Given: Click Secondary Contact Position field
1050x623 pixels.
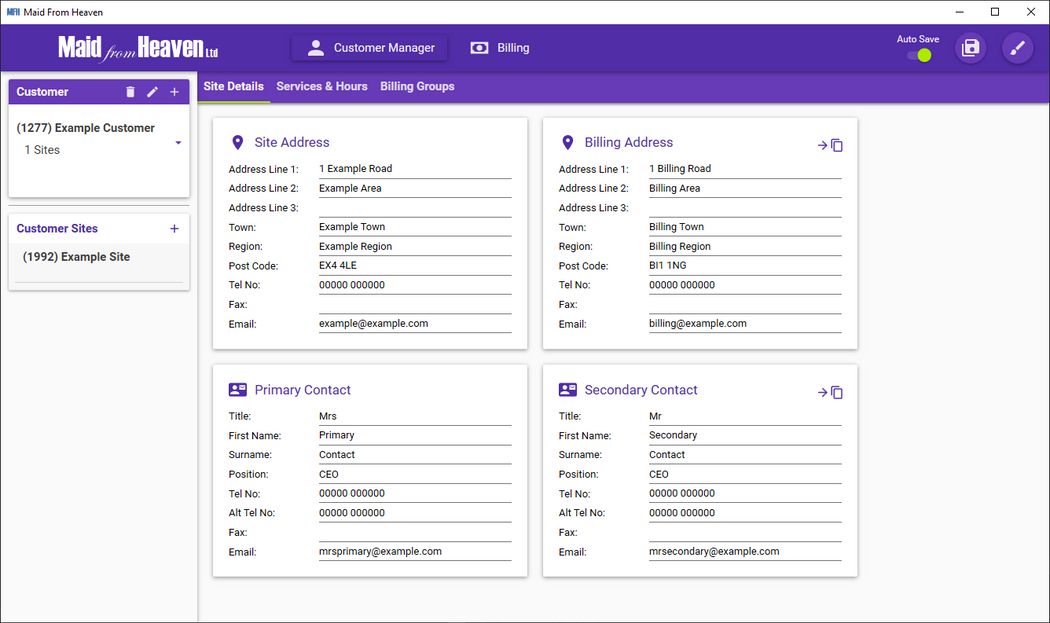Looking at the screenshot, I should (744, 474).
